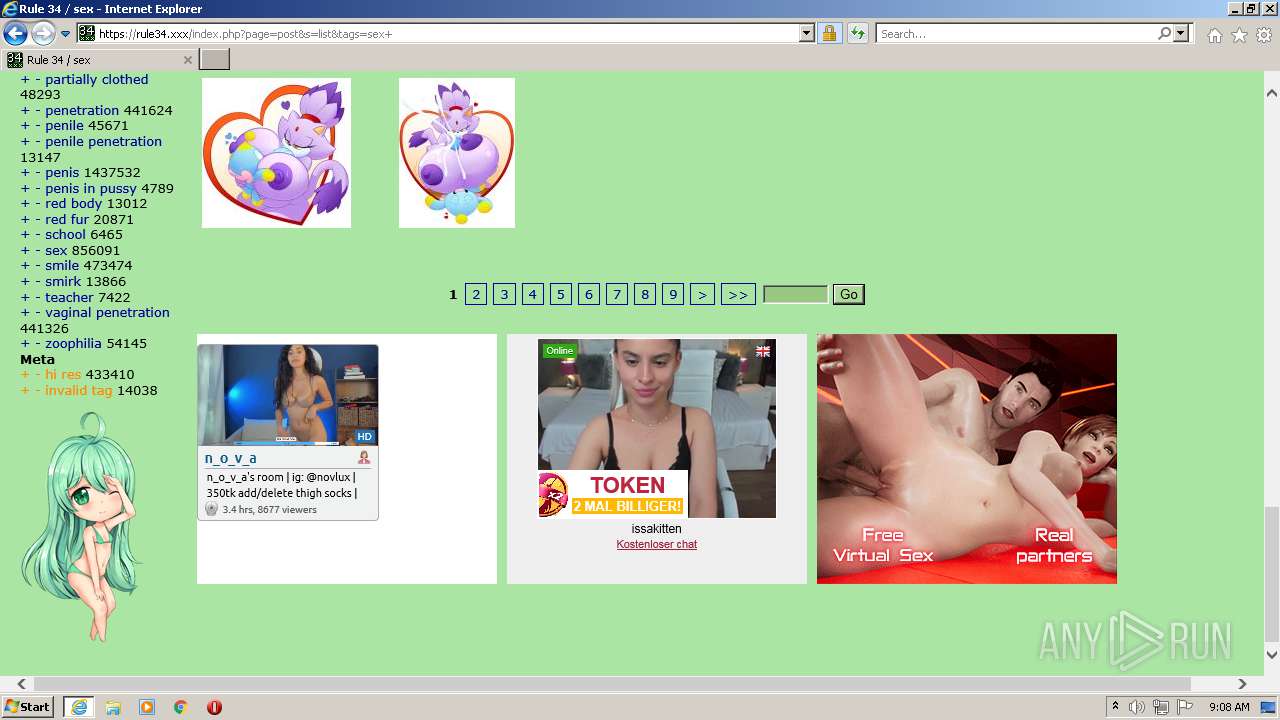Click the 'Kostenloser chat' link
Viewport: 1280px width, 720px height.
coord(657,544)
